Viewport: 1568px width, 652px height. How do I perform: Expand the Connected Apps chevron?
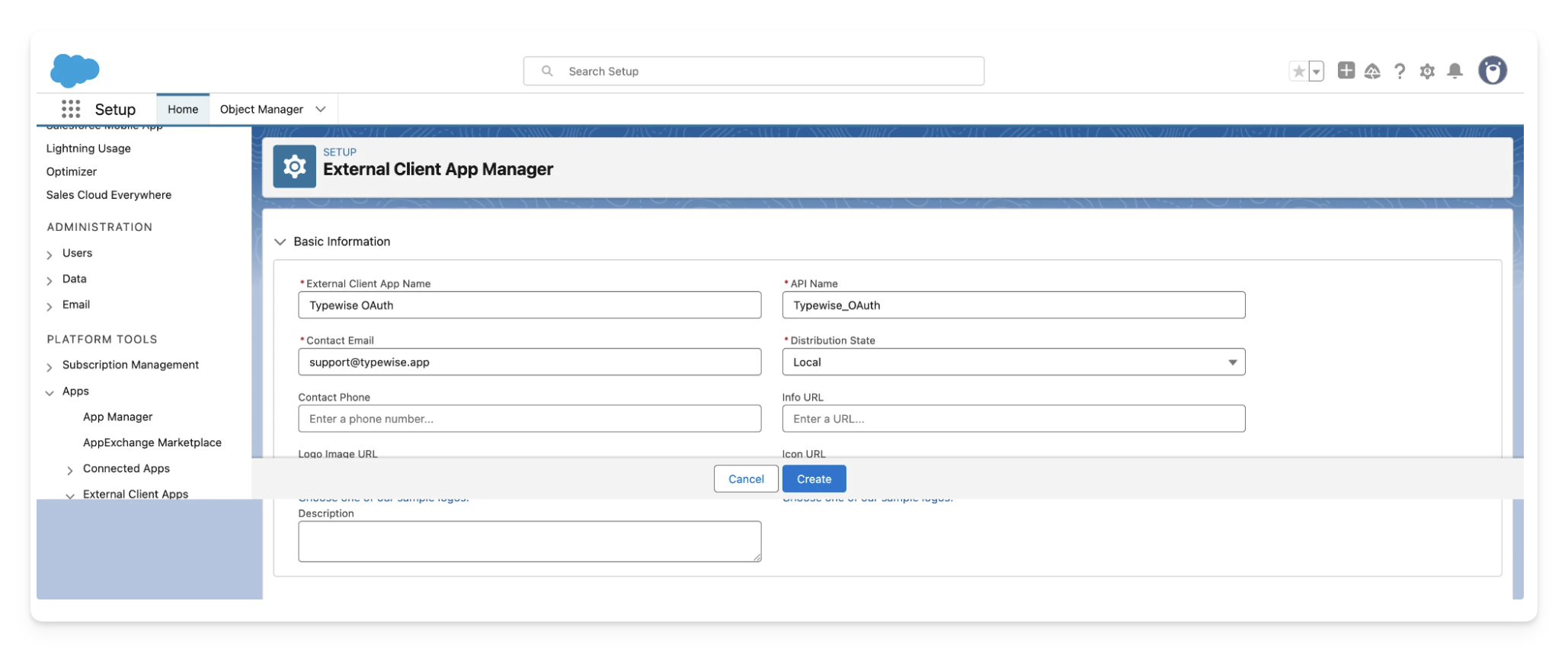pyautogui.click(x=70, y=470)
